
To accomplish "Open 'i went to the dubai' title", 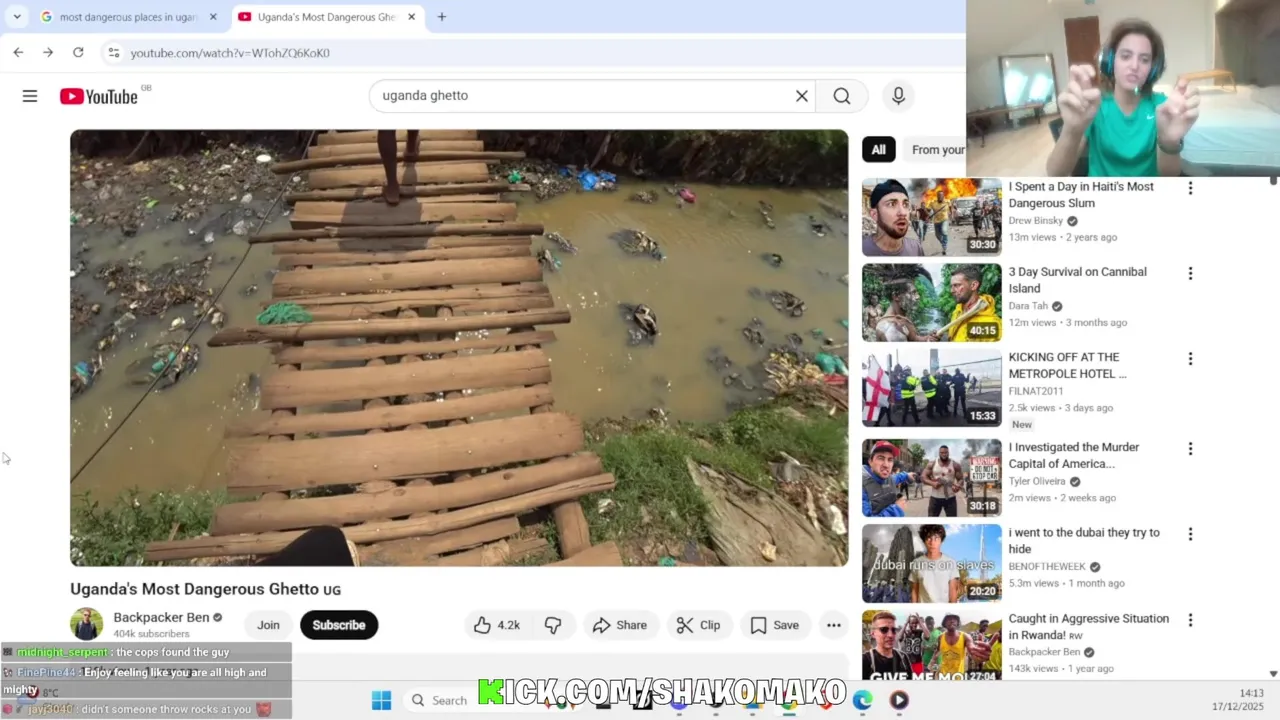I will point(1084,540).
